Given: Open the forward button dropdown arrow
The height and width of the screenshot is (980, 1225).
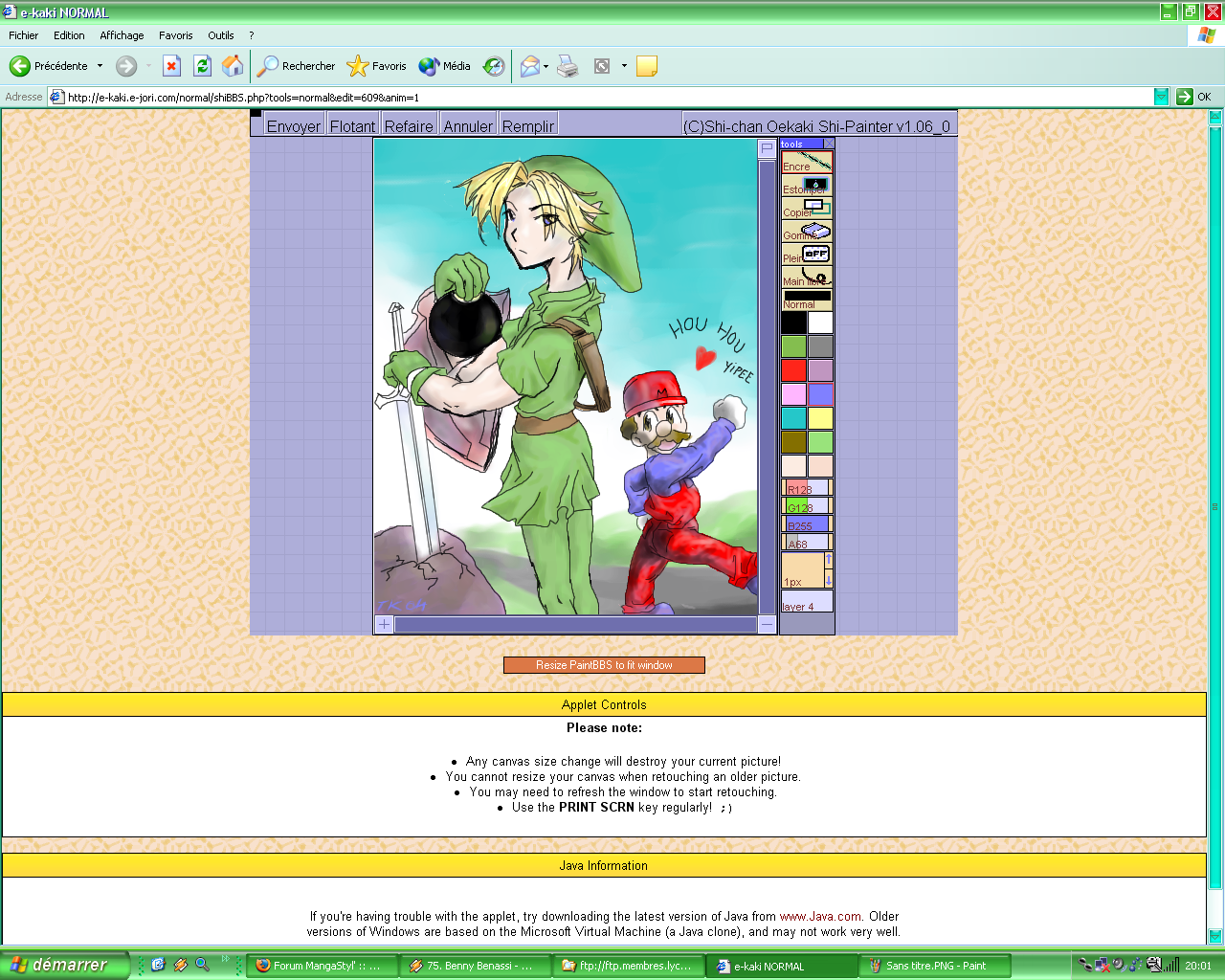Looking at the screenshot, I should pos(148,66).
